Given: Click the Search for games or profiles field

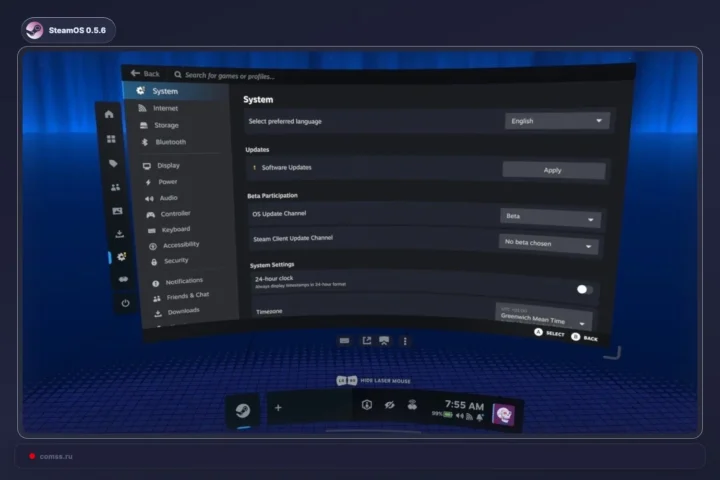Looking at the screenshot, I should (x=230, y=76).
